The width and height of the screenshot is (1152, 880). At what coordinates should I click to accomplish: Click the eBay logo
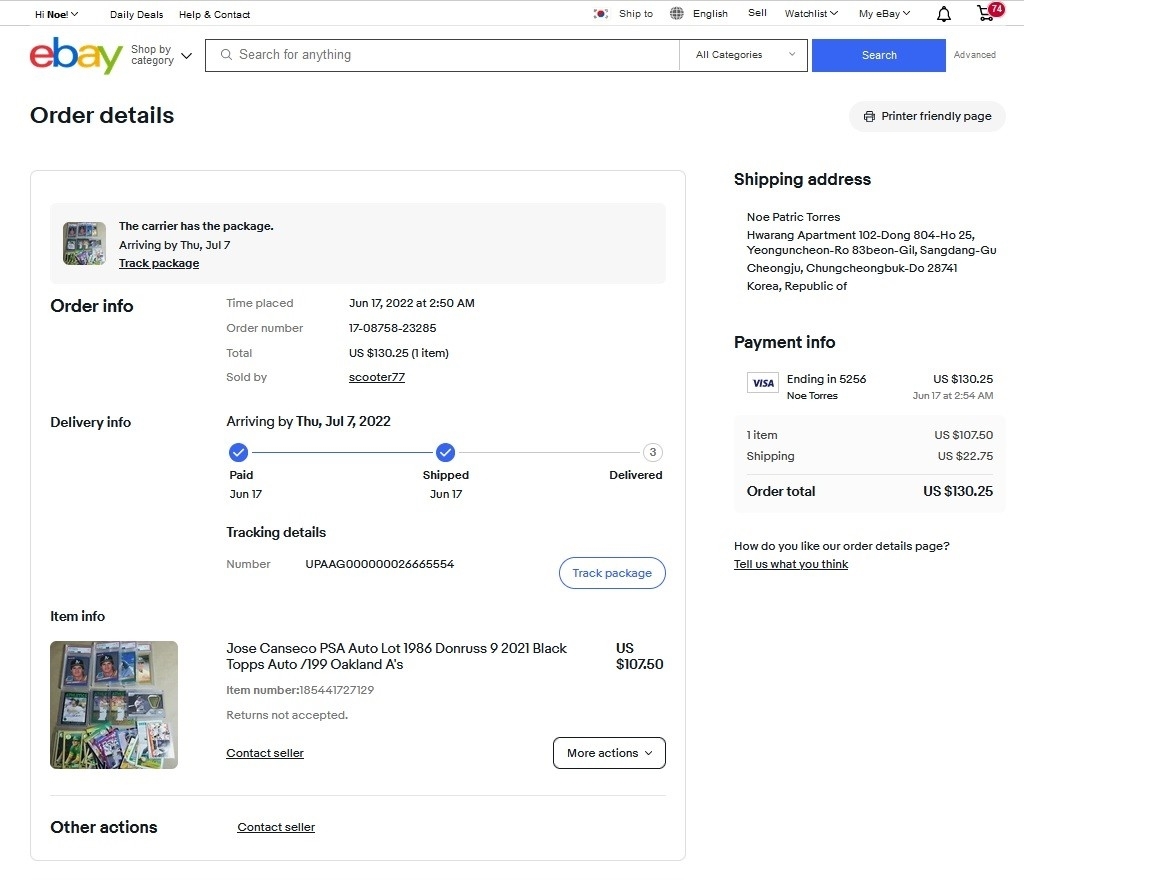(x=76, y=55)
